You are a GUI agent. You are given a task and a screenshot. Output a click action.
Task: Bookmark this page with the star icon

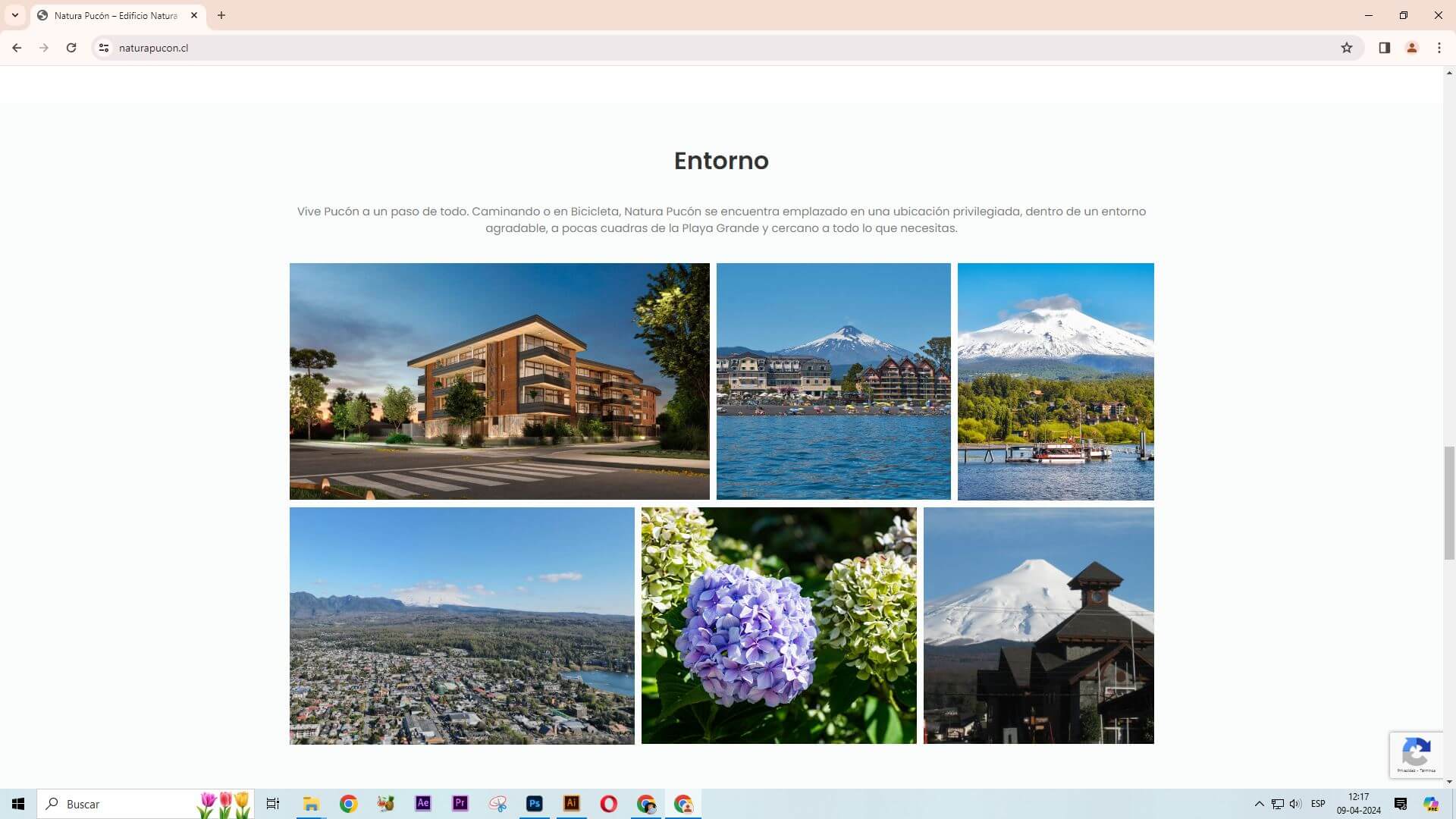point(1346,48)
